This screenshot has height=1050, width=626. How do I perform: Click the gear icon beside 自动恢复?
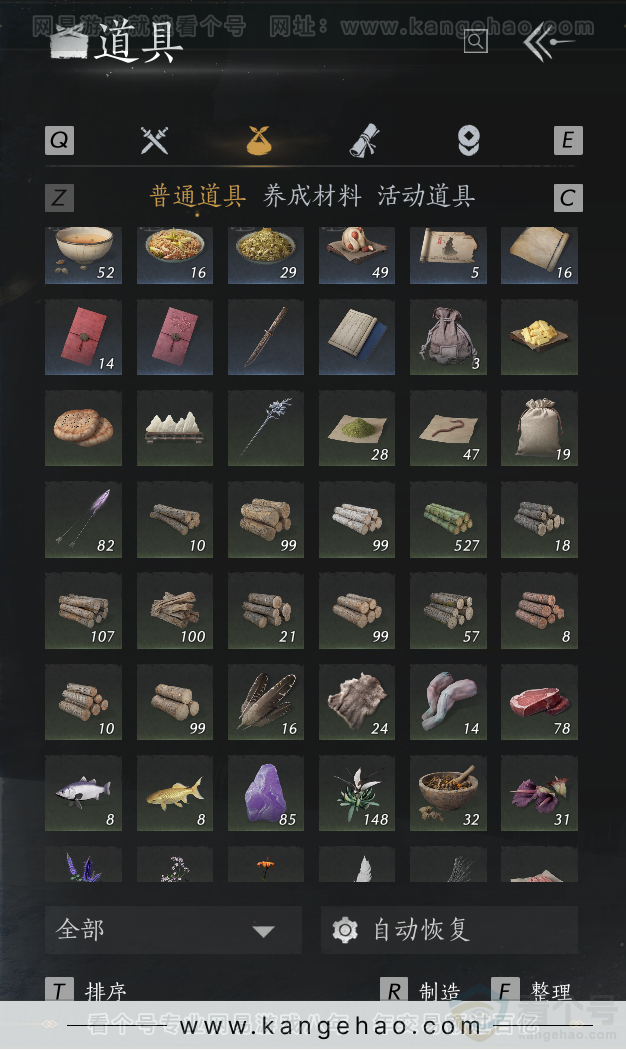coord(345,930)
